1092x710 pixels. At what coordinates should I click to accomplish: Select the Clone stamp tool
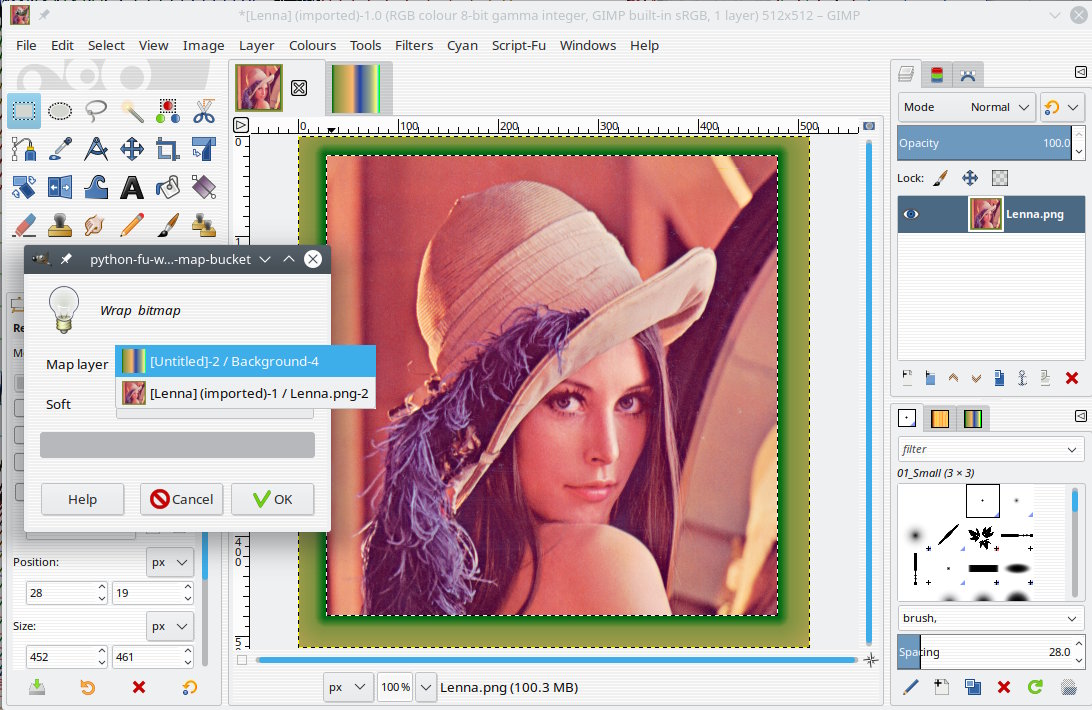[x=60, y=224]
